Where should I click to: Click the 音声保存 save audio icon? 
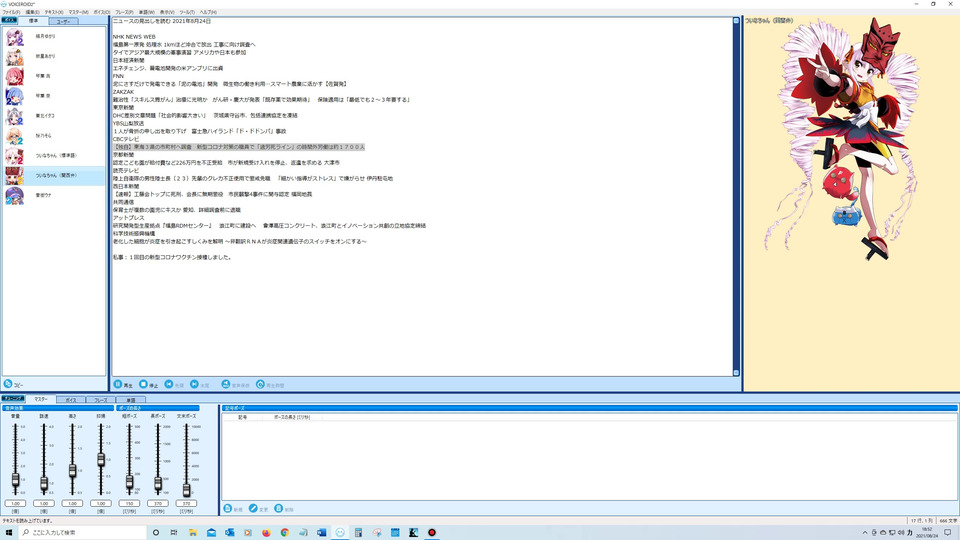coord(226,384)
